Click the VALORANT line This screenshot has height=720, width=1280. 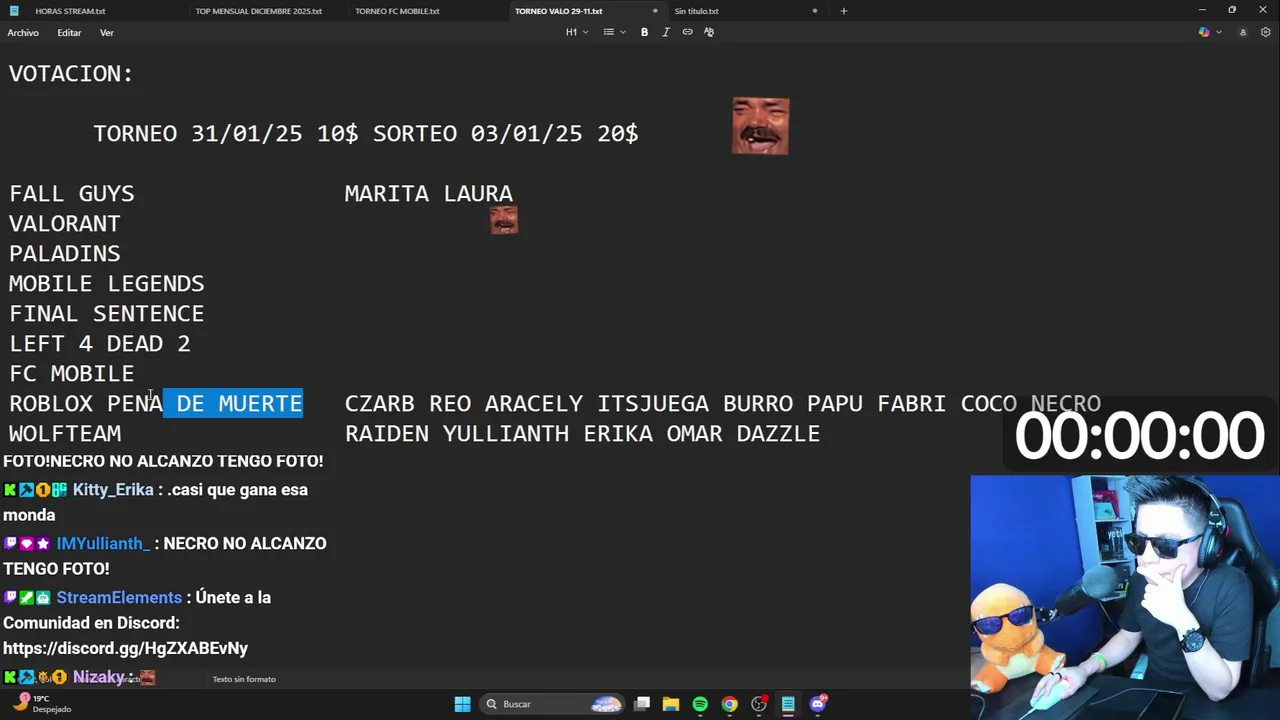(65, 224)
